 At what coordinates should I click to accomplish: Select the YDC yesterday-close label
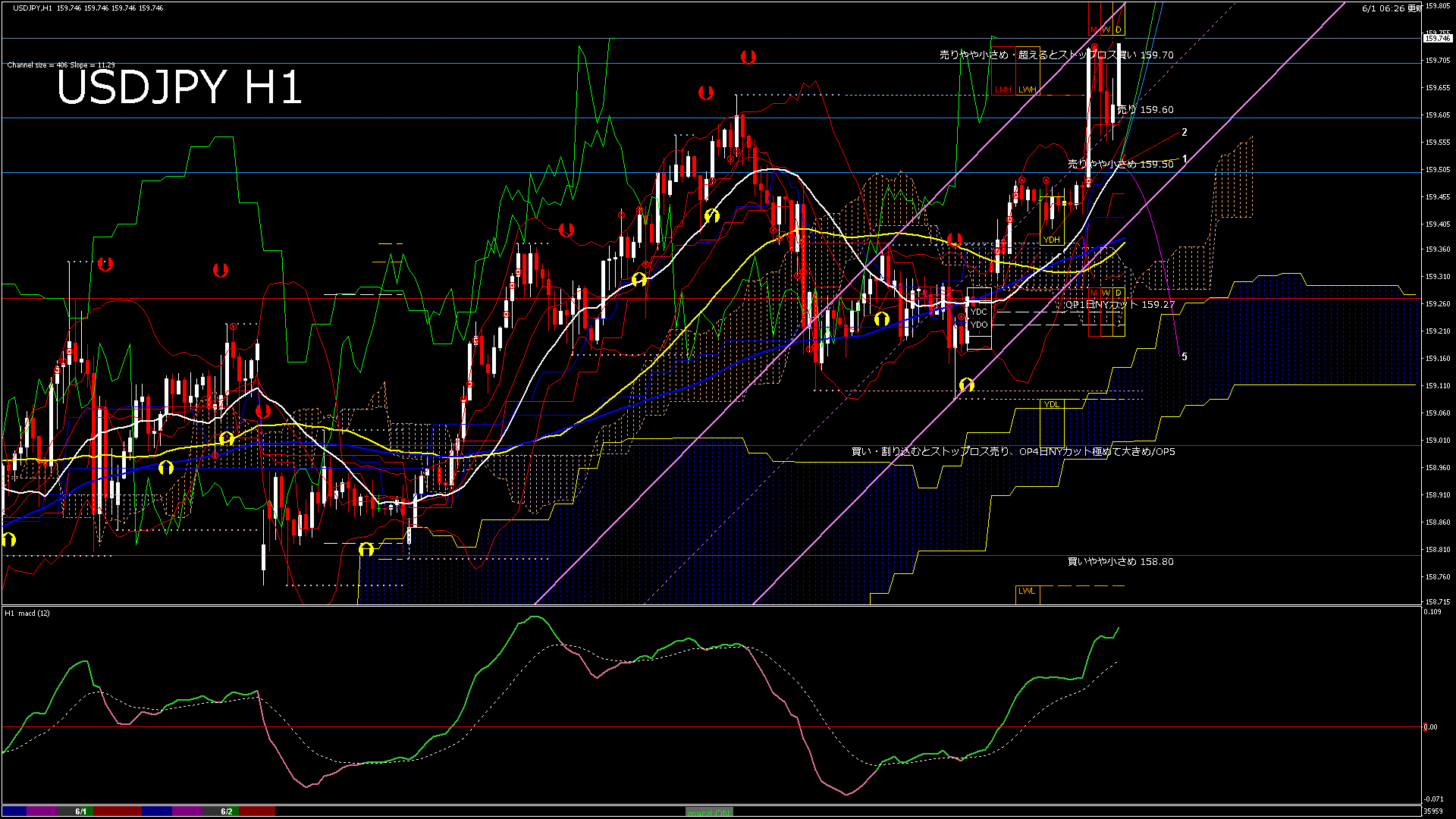[x=979, y=312]
